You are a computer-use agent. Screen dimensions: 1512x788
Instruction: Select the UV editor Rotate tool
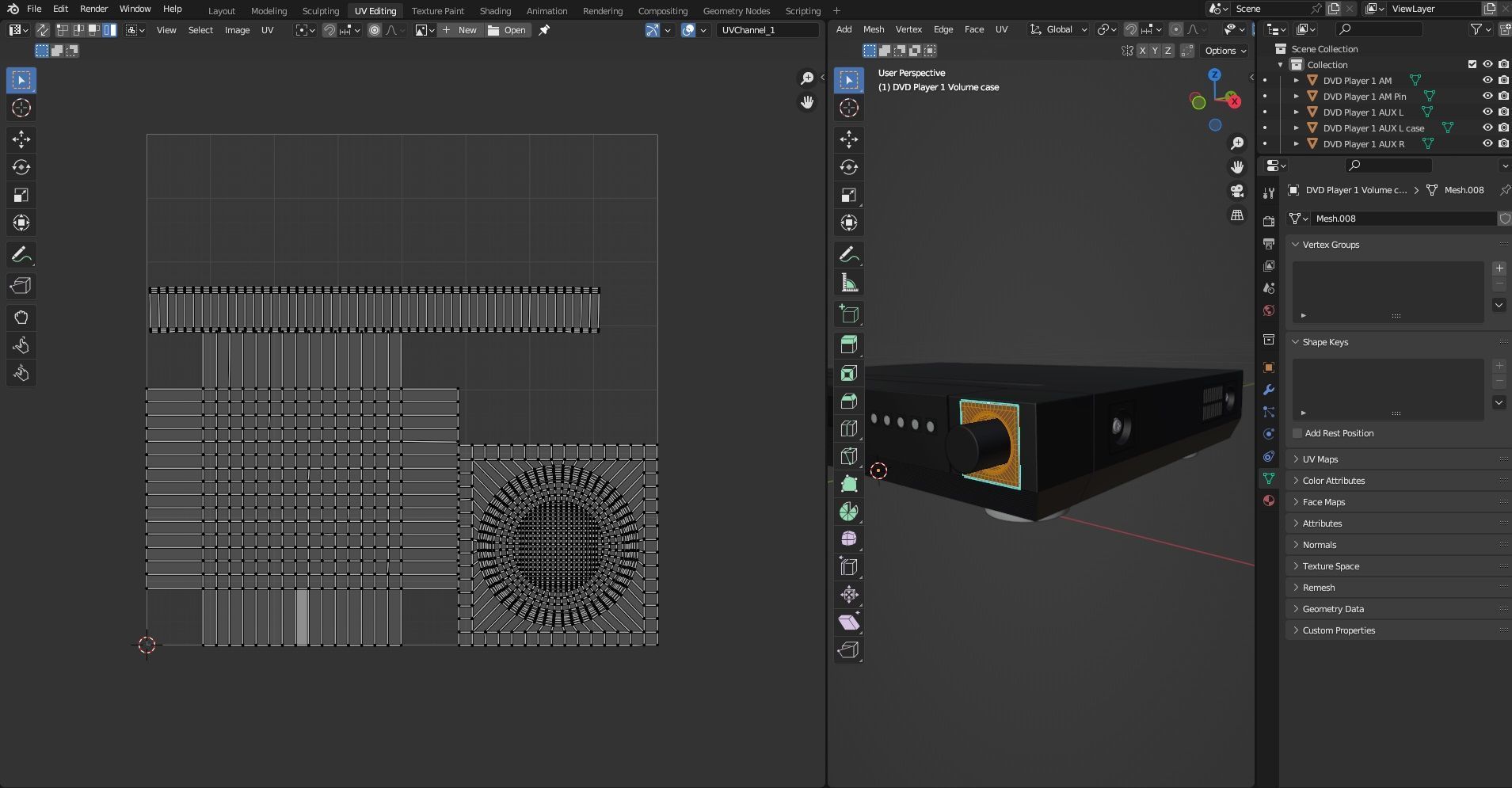21,167
